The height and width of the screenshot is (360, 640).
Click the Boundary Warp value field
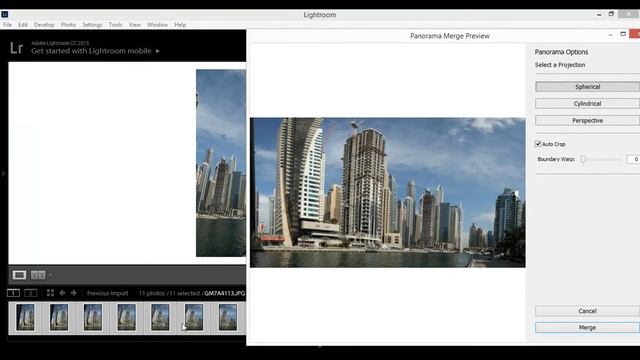click(x=633, y=159)
